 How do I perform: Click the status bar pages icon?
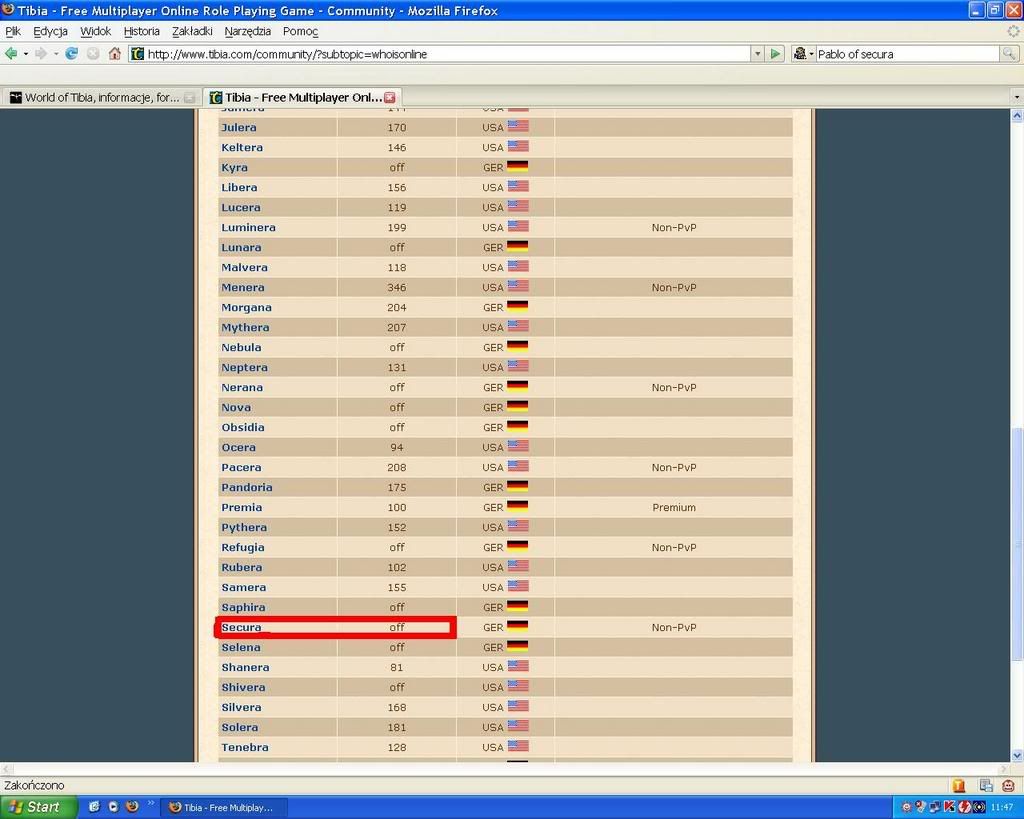(985, 785)
